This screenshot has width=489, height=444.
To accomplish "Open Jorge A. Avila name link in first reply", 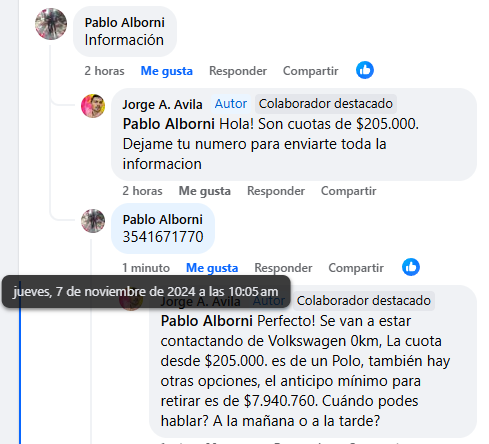I will pyautogui.click(x=163, y=104).
